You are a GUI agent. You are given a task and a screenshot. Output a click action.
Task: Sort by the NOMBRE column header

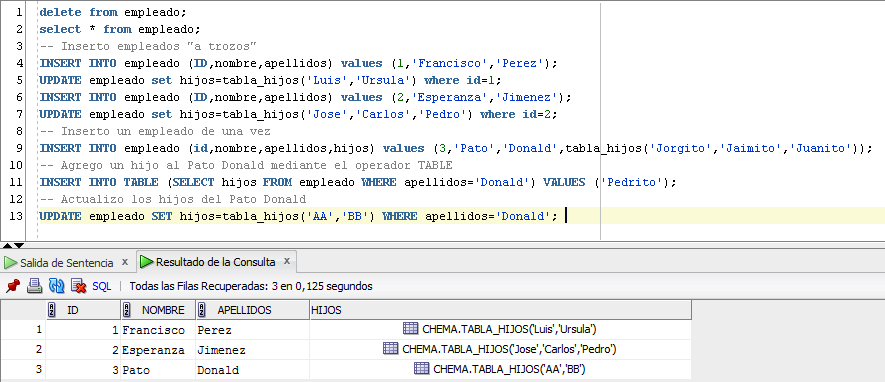coord(158,310)
